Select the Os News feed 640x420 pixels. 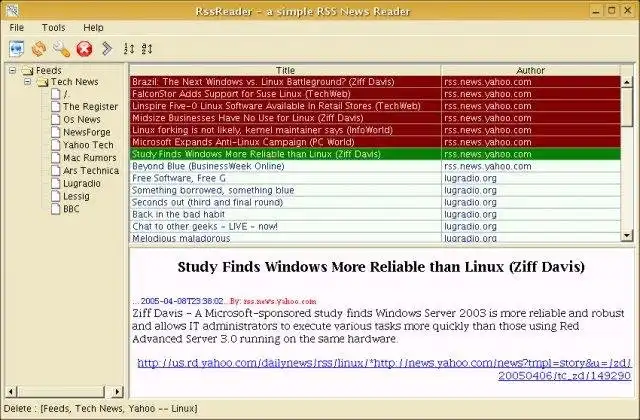82,120
